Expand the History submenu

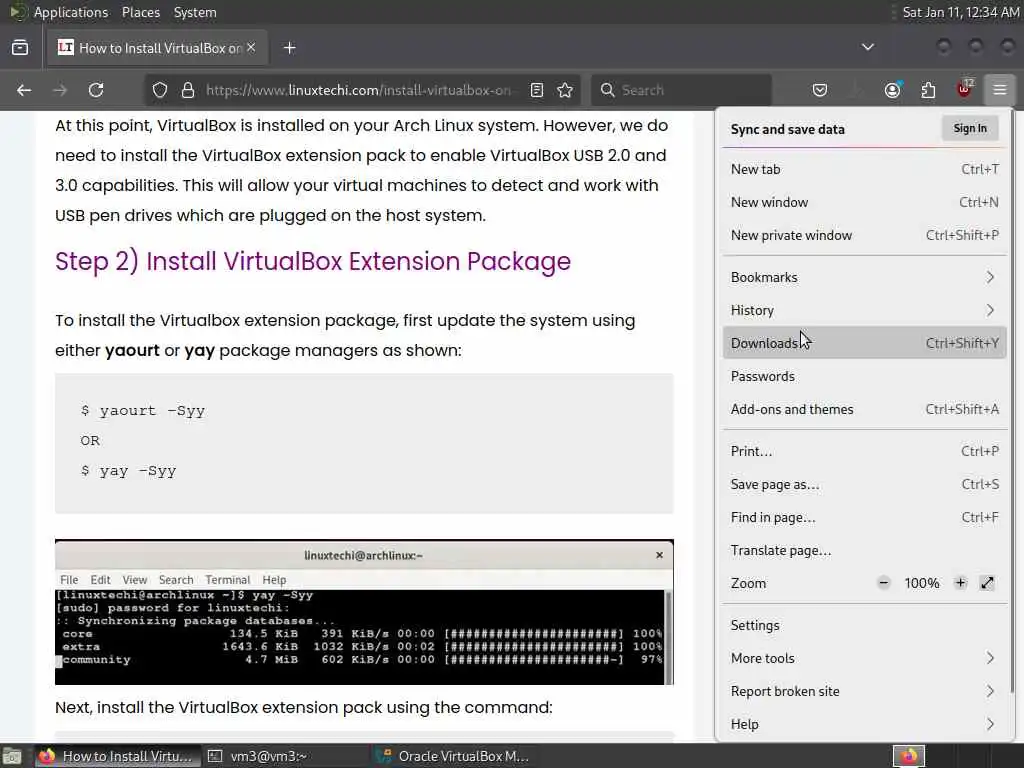click(x=864, y=310)
